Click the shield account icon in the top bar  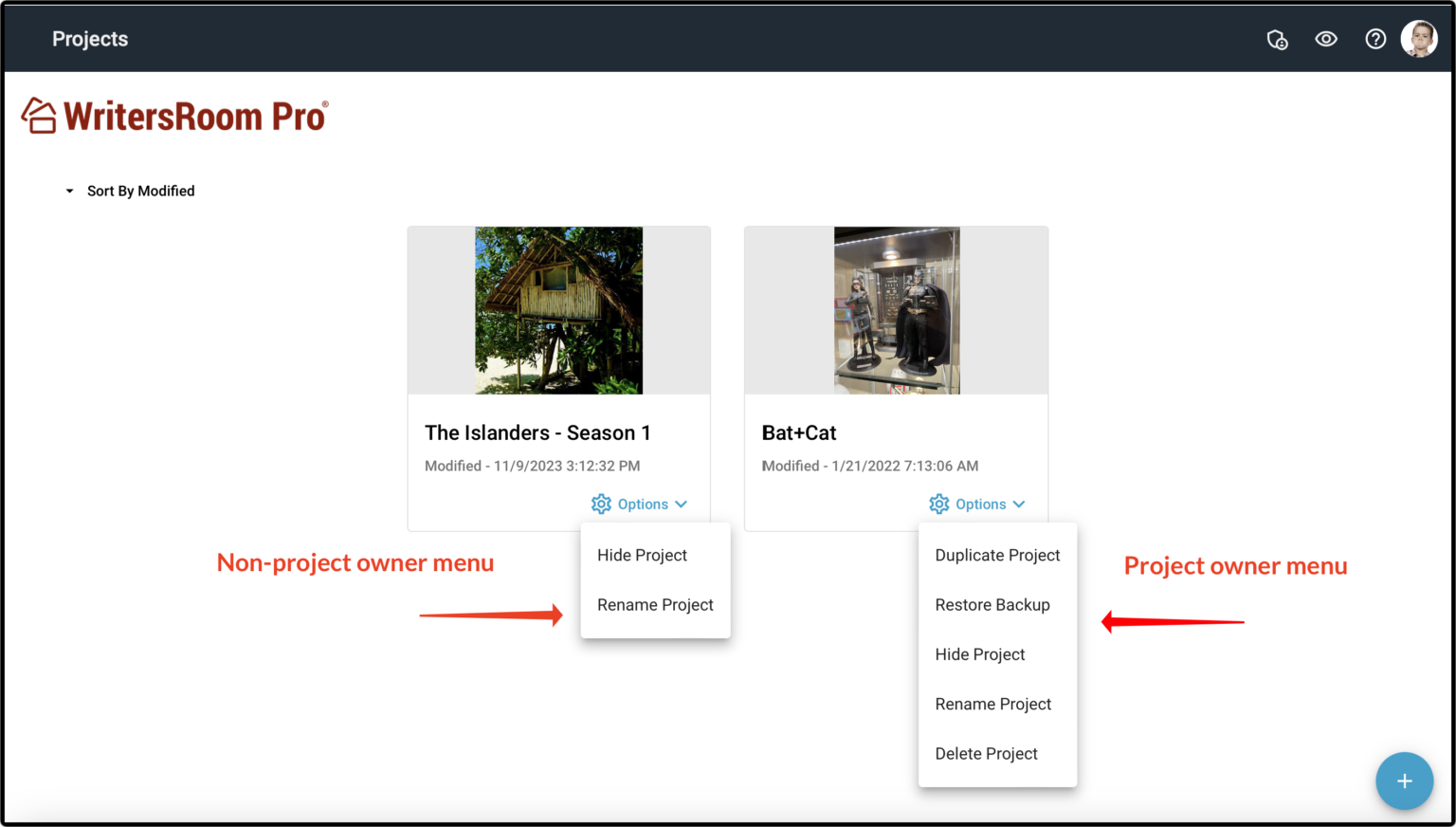tap(1277, 39)
